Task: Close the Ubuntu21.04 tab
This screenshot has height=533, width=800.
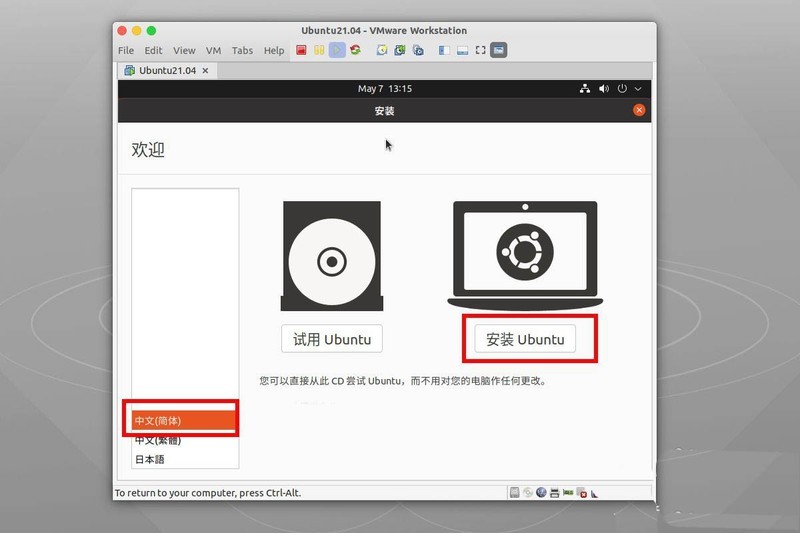Action: pos(206,71)
